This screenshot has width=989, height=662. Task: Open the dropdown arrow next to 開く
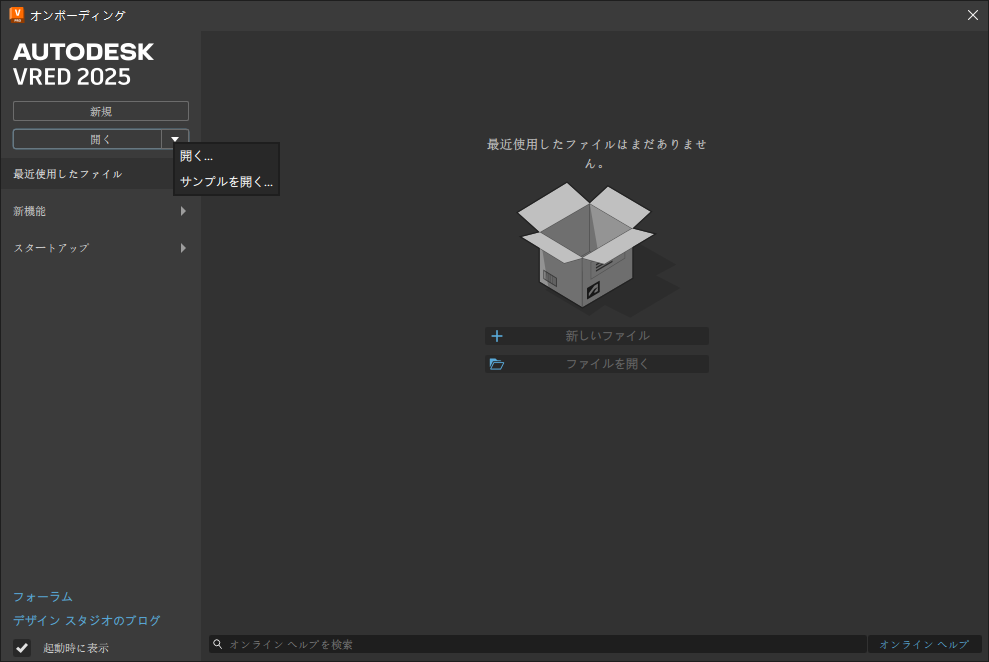point(174,139)
